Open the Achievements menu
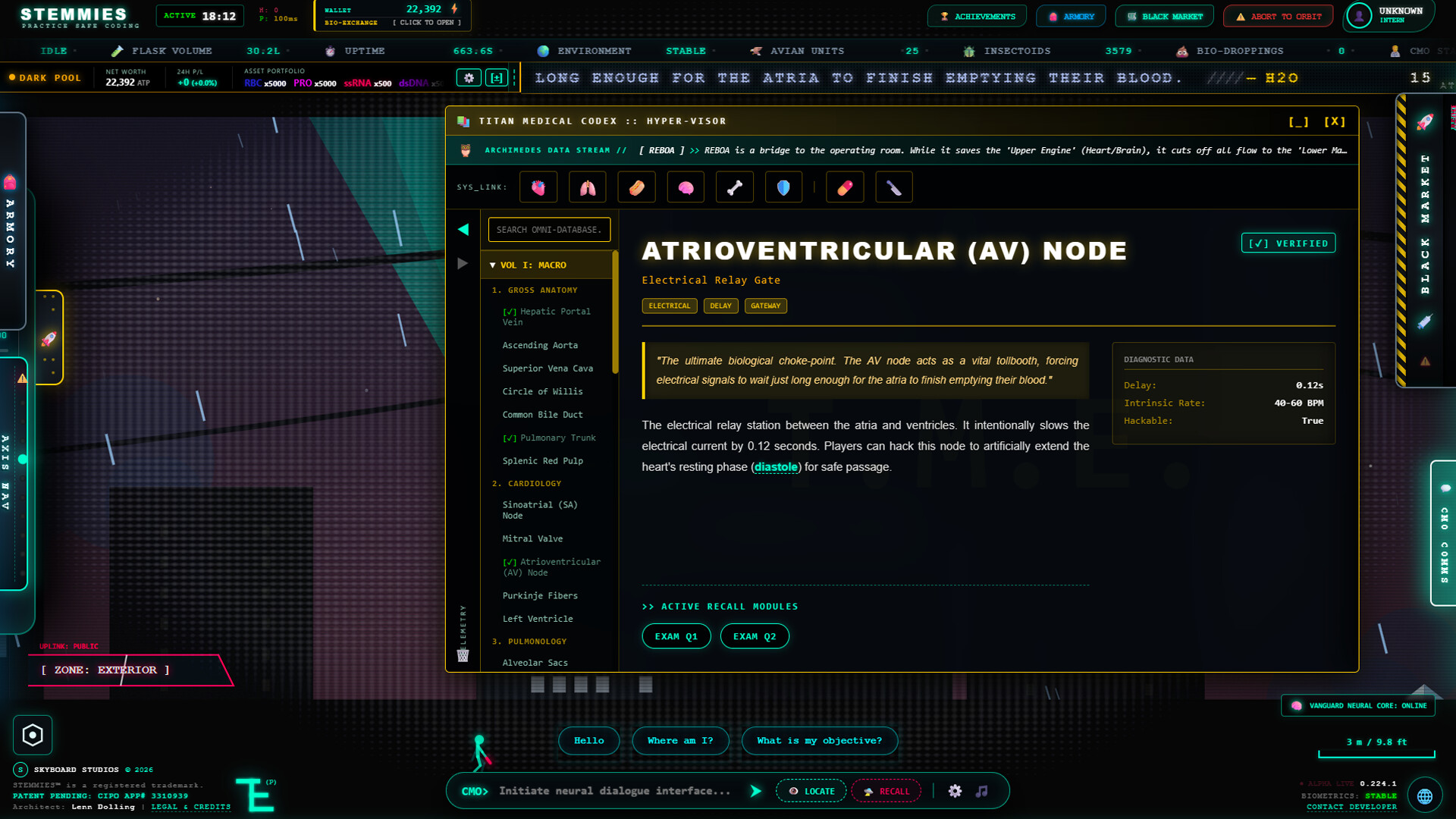The height and width of the screenshot is (819, 1456). pos(977,16)
